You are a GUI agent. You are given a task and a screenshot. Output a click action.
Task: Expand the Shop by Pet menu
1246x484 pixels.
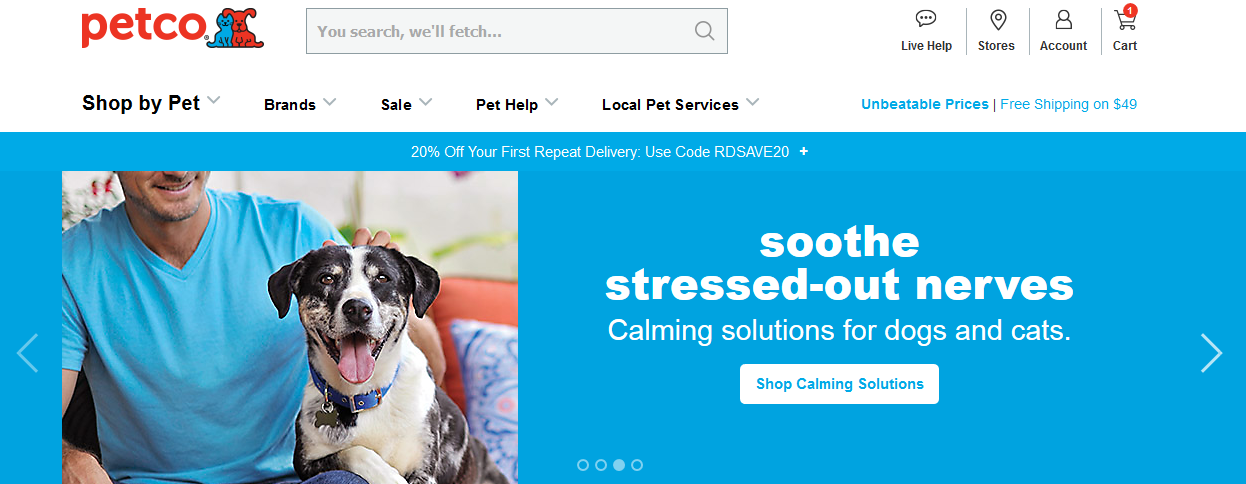(x=151, y=103)
